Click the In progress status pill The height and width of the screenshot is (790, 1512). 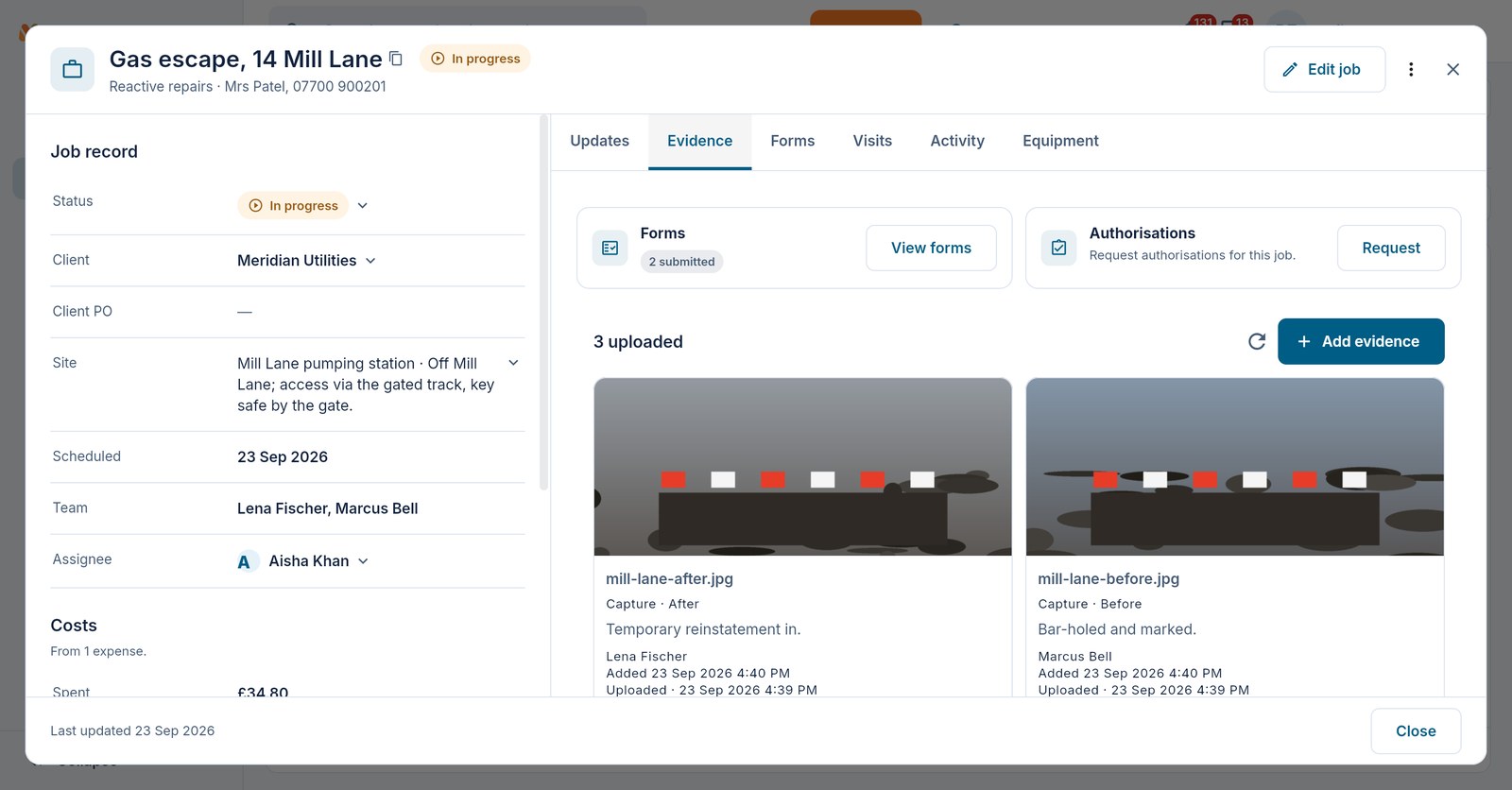click(293, 205)
